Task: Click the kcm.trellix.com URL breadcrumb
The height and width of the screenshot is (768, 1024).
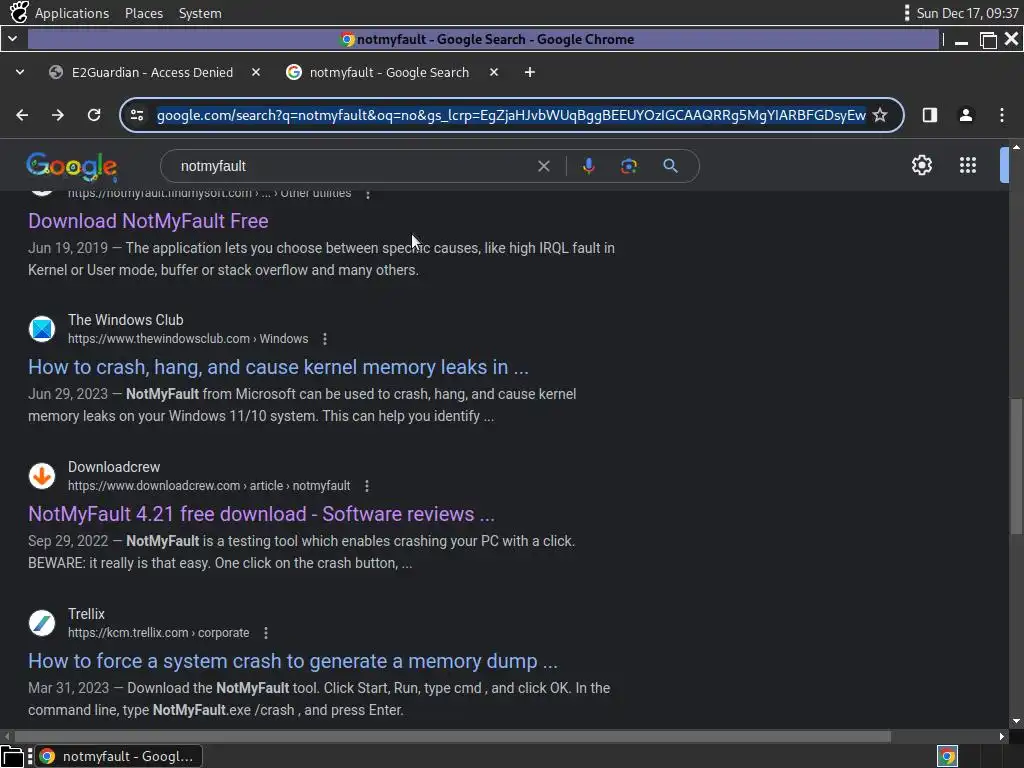Action: point(159,633)
